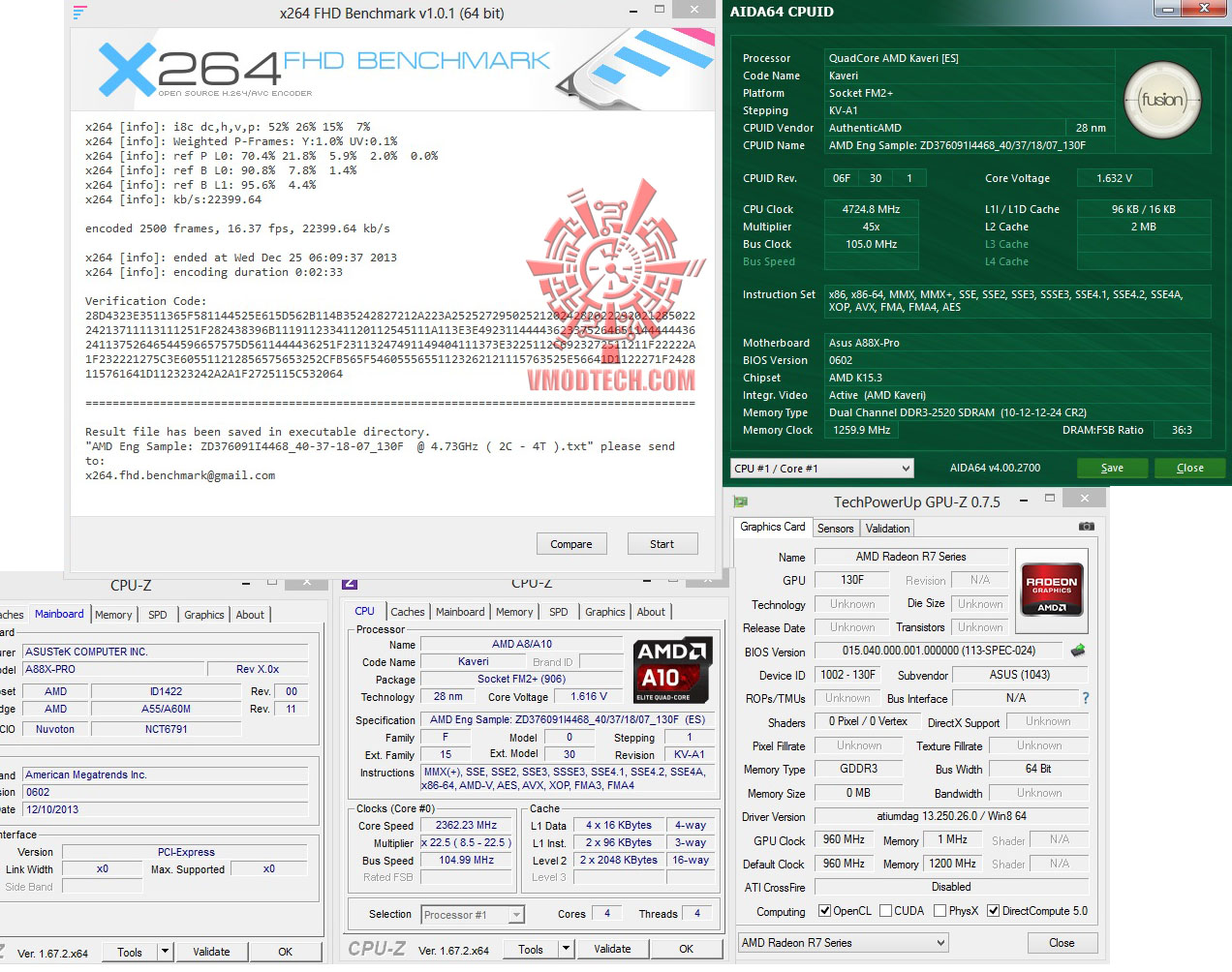Toggle the DirectCompute 5.0 checkbox

(993, 911)
